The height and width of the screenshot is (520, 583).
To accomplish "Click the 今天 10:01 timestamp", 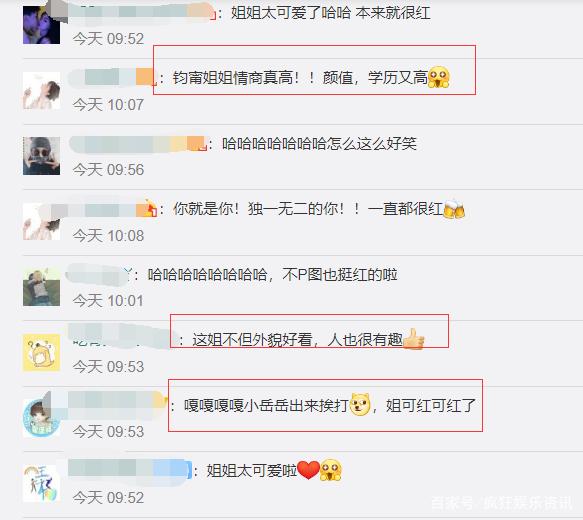I will (x=108, y=301).
